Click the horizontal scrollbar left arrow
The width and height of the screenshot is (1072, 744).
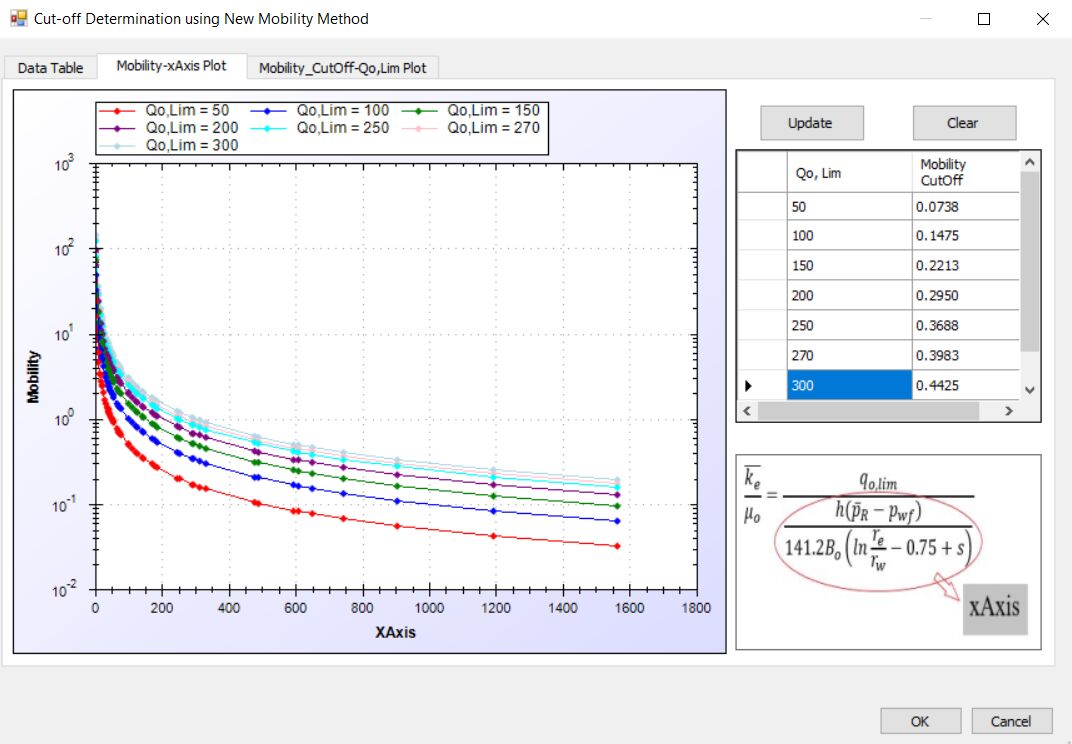pyautogui.click(x=746, y=411)
